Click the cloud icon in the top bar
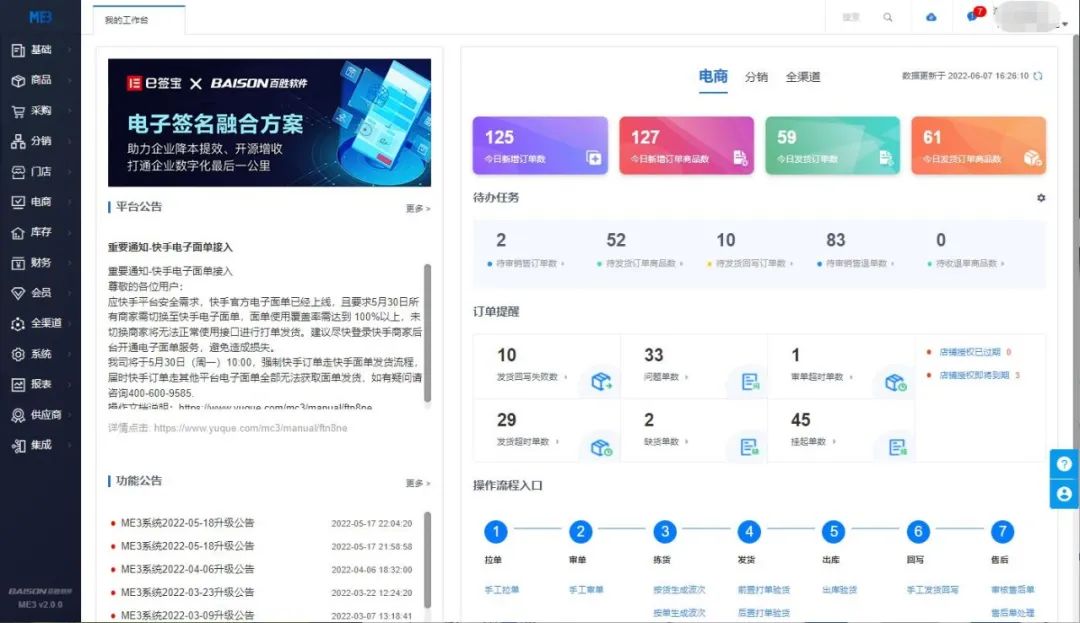Viewport: 1080px width, 623px height. [x=930, y=17]
